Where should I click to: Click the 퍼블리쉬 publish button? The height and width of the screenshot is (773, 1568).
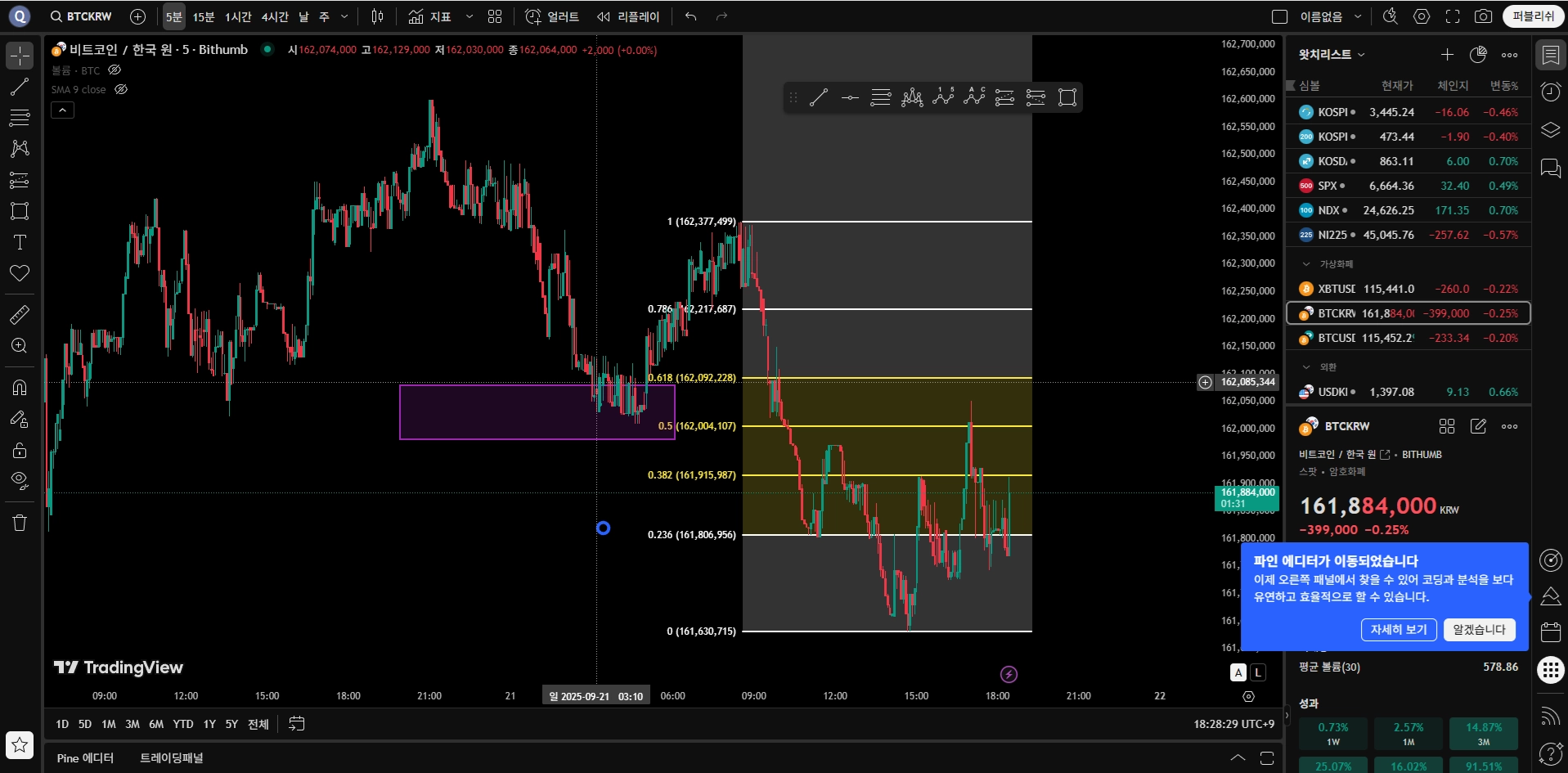pos(1534,16)
